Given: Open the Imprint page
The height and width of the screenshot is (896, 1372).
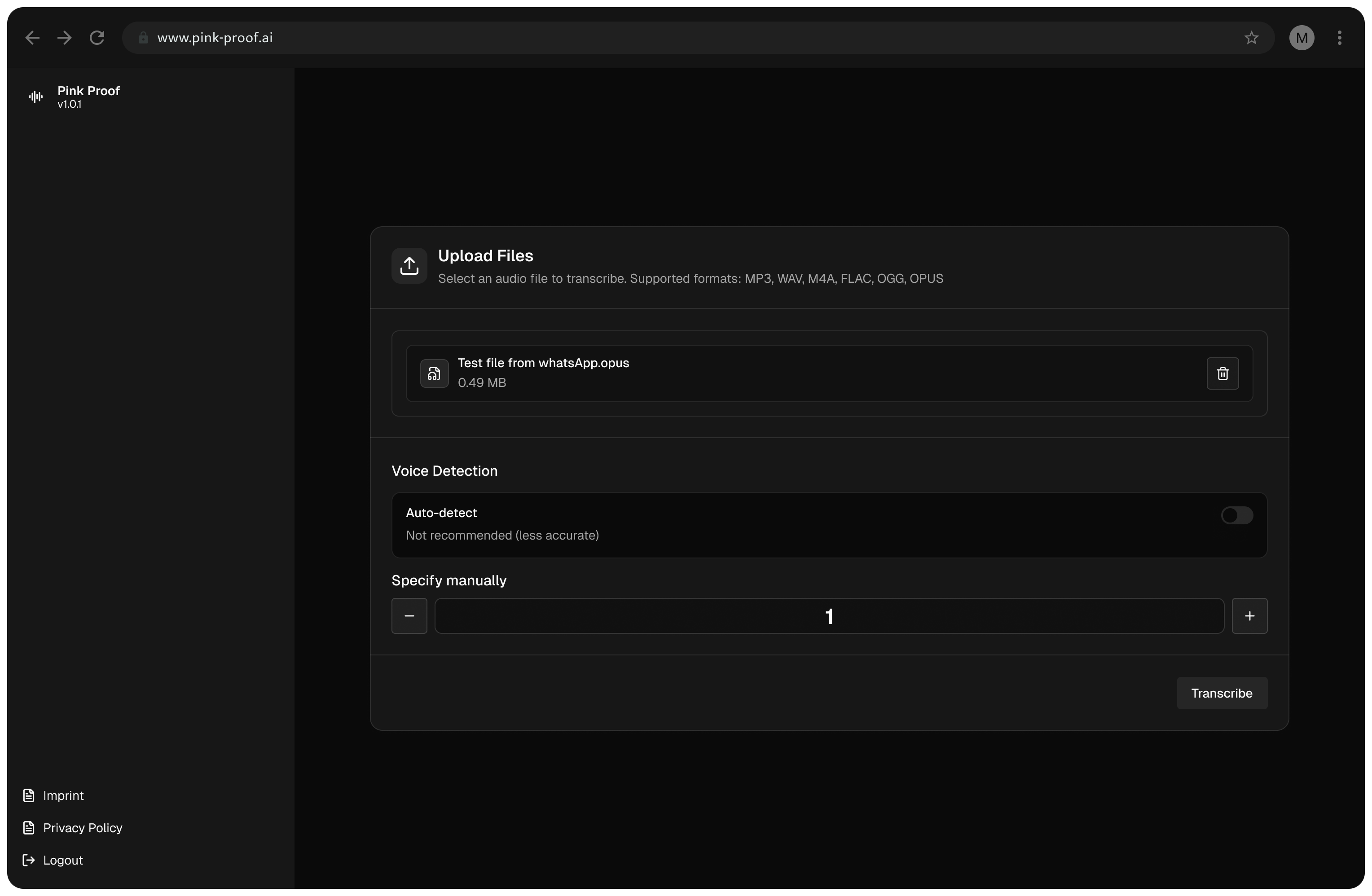Looking at the screenshot, I should pos(63,796).
